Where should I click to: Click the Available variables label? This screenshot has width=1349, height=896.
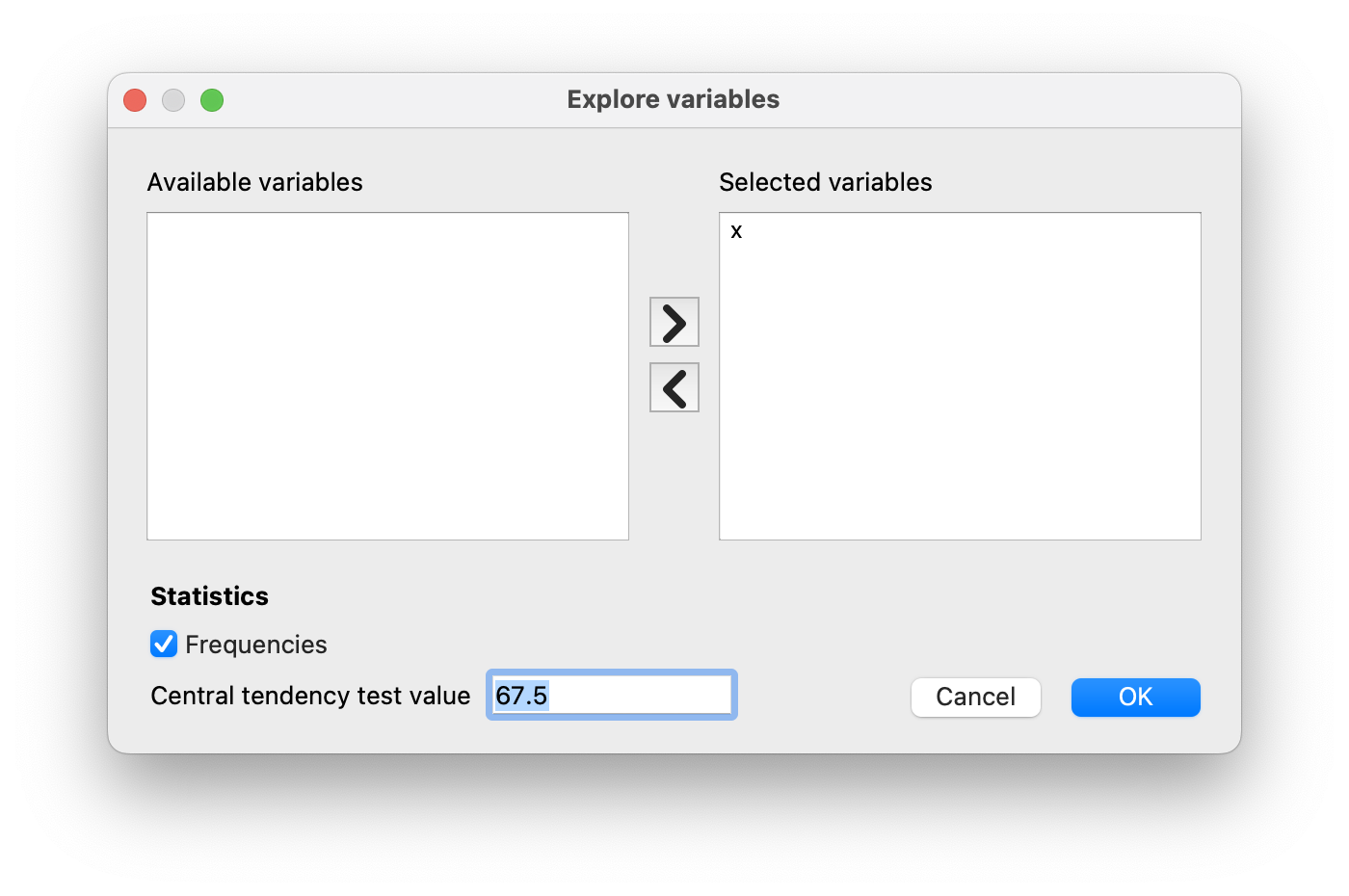click(254, 182)
